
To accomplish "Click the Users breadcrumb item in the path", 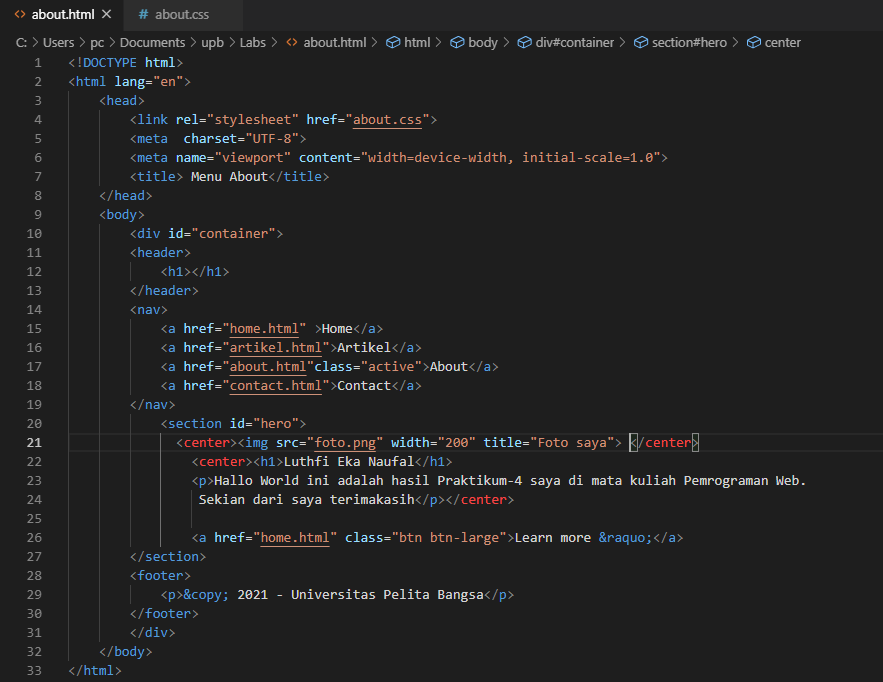I will click(x=58, y=42).
